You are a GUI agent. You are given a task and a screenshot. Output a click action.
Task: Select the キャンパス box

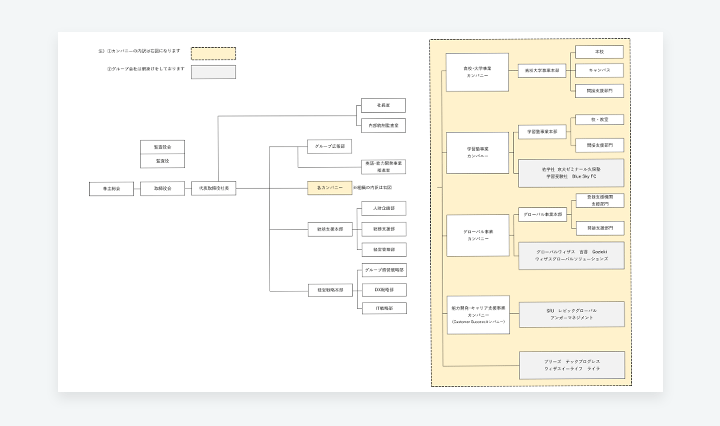(x=599, y=71)
